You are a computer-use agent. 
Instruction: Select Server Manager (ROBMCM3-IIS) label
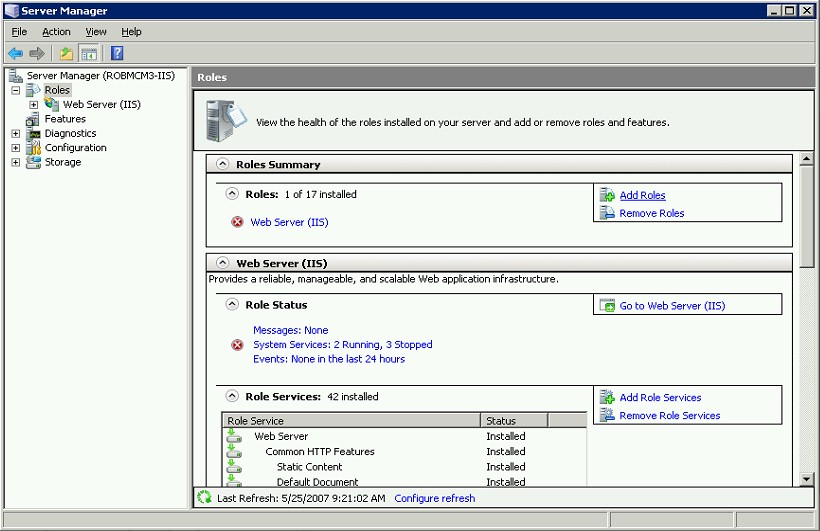(x=100, y=76)
